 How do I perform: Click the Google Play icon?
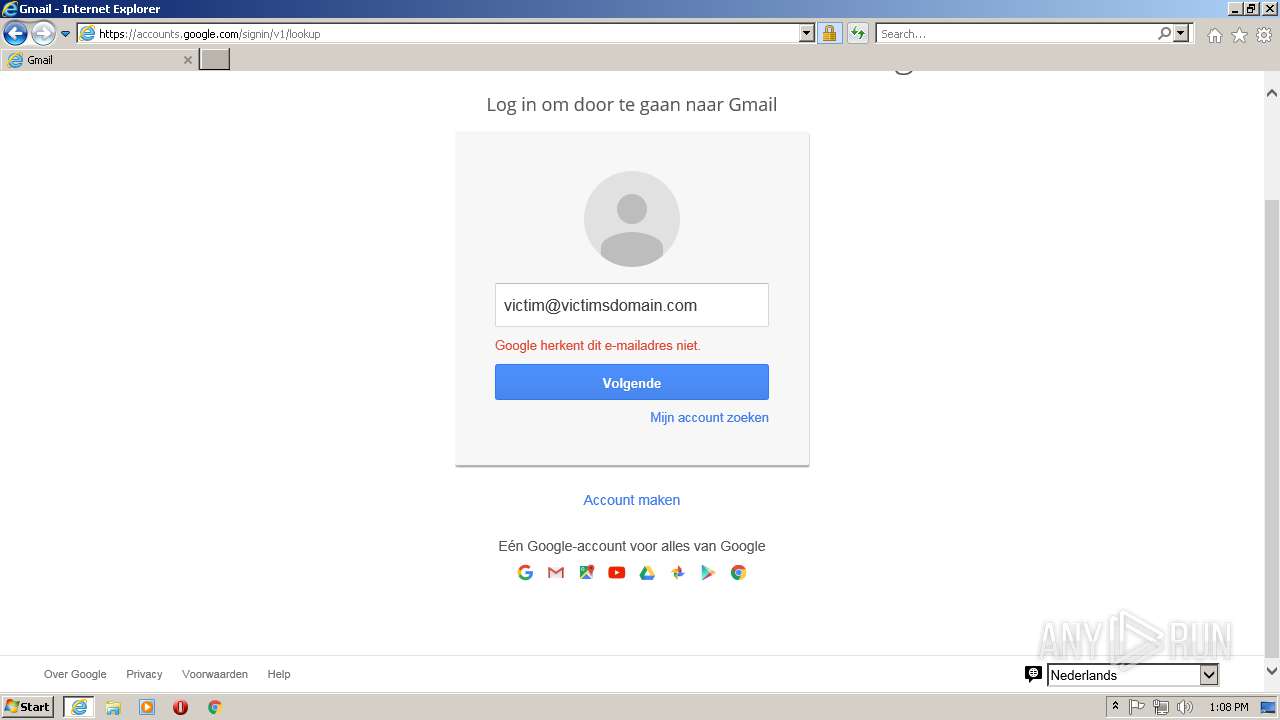(708, 572)
